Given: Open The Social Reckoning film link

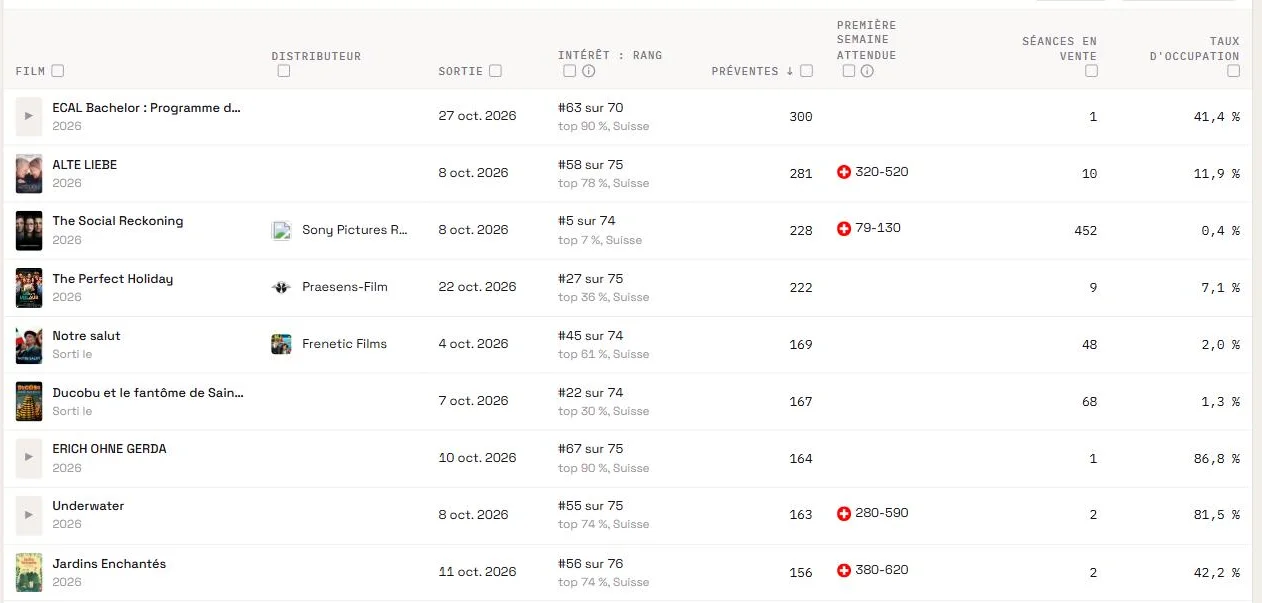Looking at the screenshot, I should click(118, 221).
